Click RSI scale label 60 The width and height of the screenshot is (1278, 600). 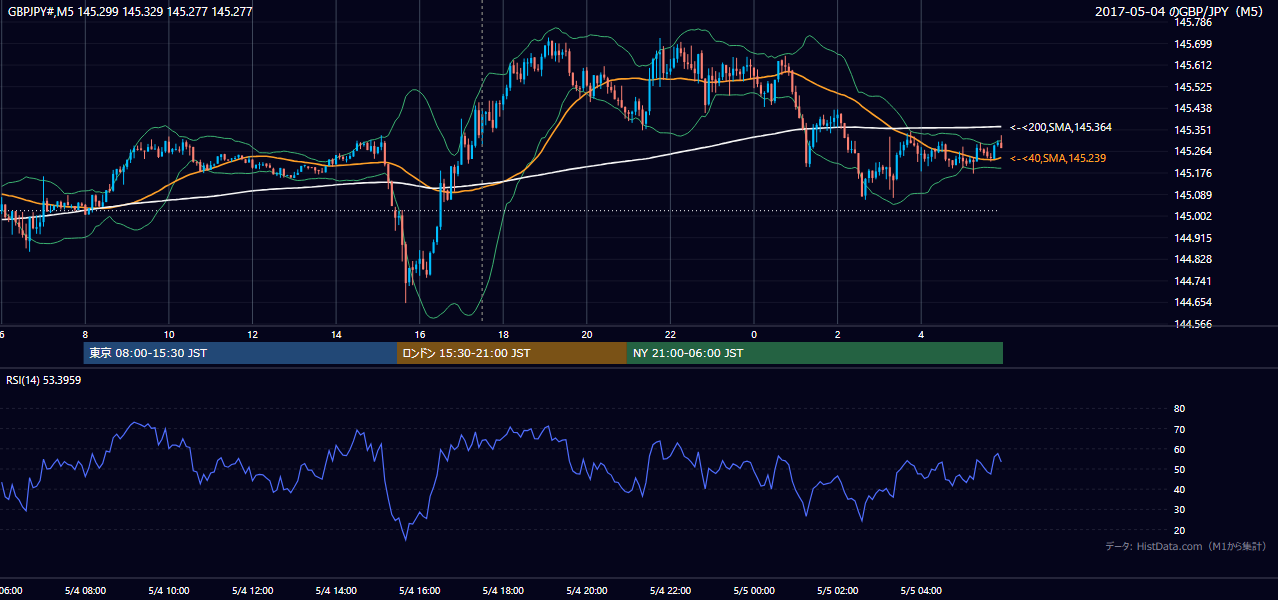(1179, 449)
